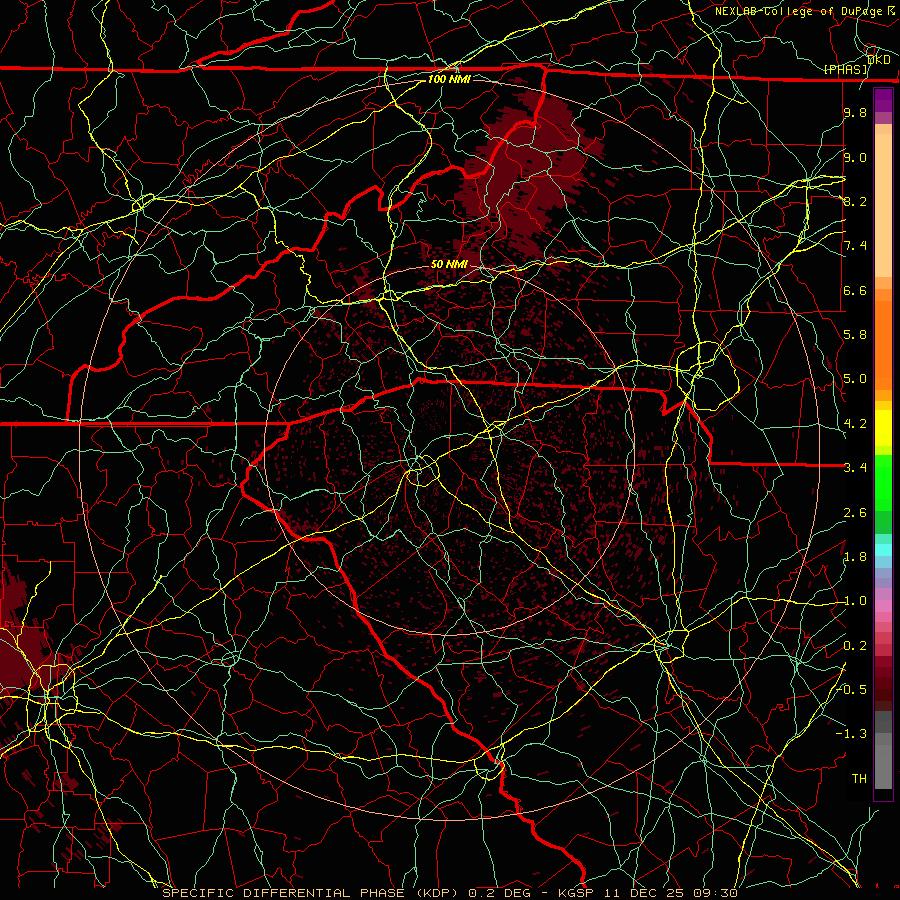Pick the bright green segment of color bar

(x=883, y=483)
